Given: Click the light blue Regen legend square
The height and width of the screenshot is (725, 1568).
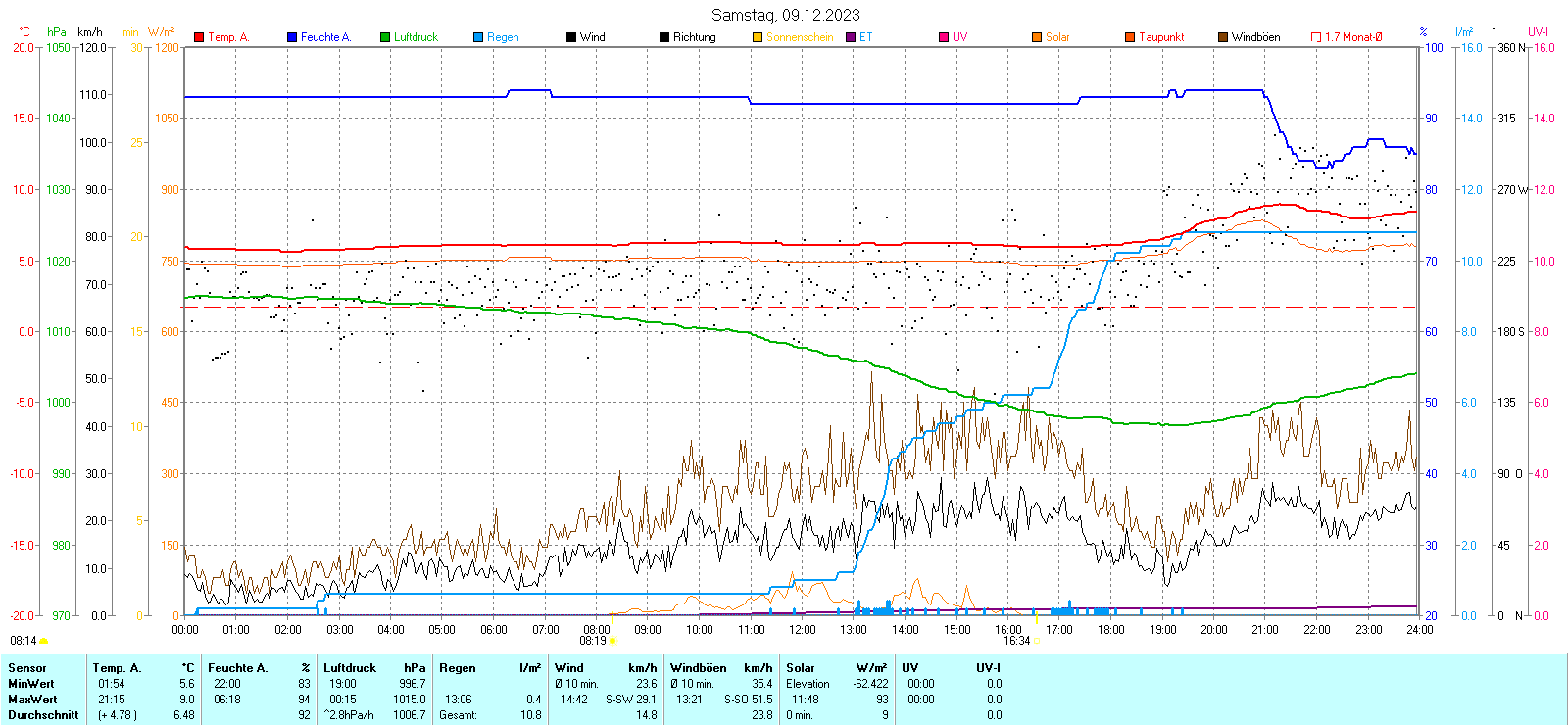Looking at the screenshot, I should (x=478, y=37).
